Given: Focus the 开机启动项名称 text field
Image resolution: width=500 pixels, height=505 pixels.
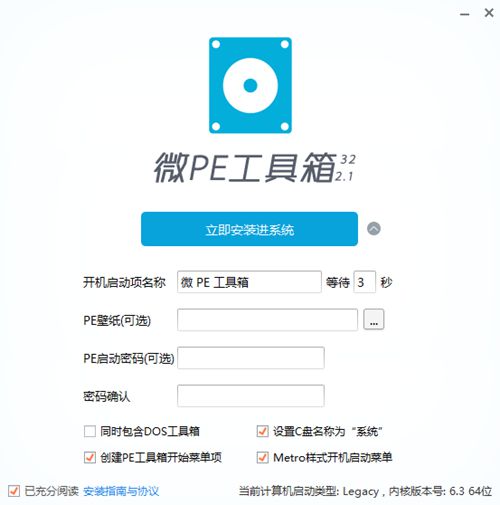Looking at the screenshot, I should (x=249, y=282).
